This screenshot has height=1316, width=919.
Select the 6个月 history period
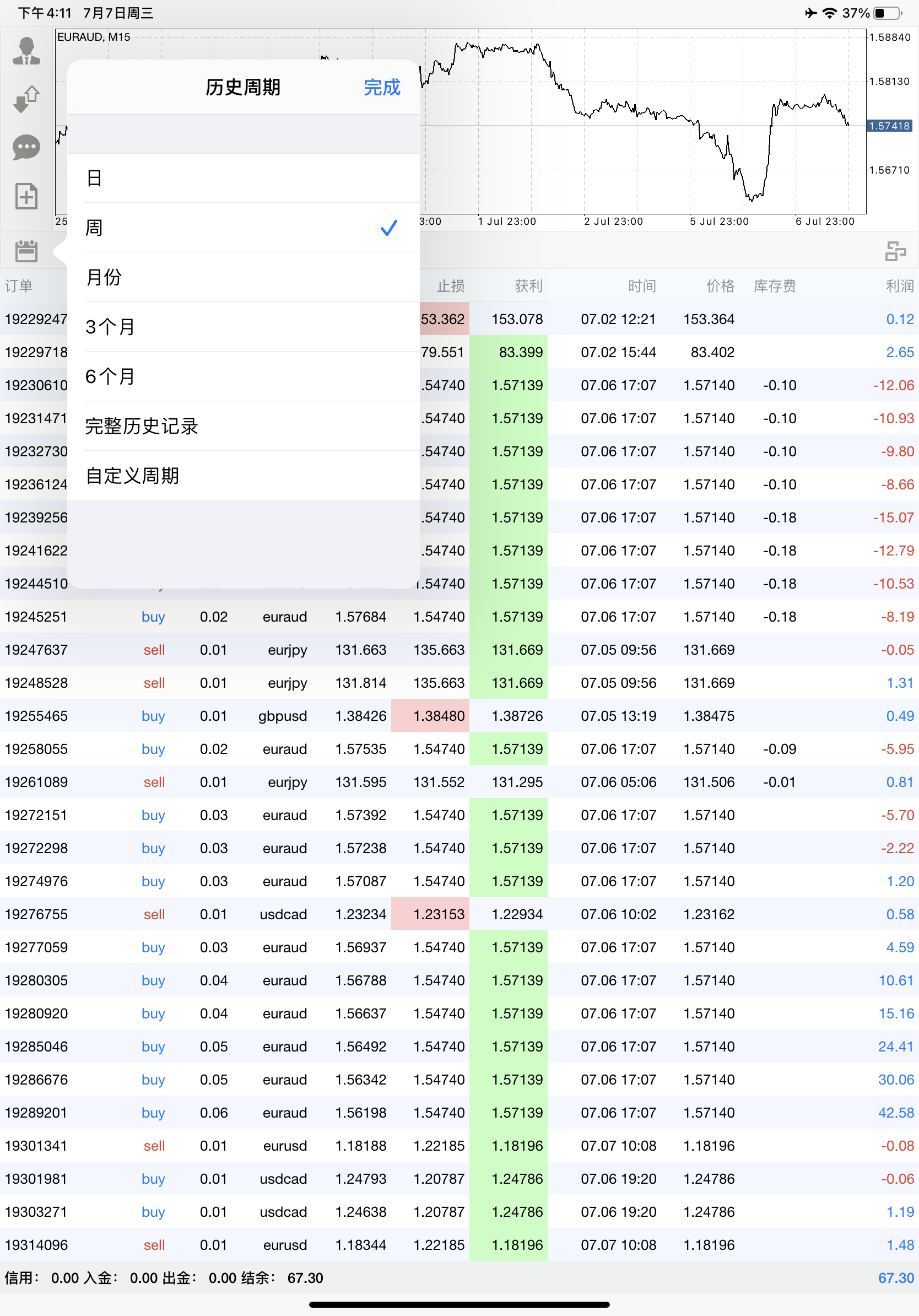coord(110,376)
